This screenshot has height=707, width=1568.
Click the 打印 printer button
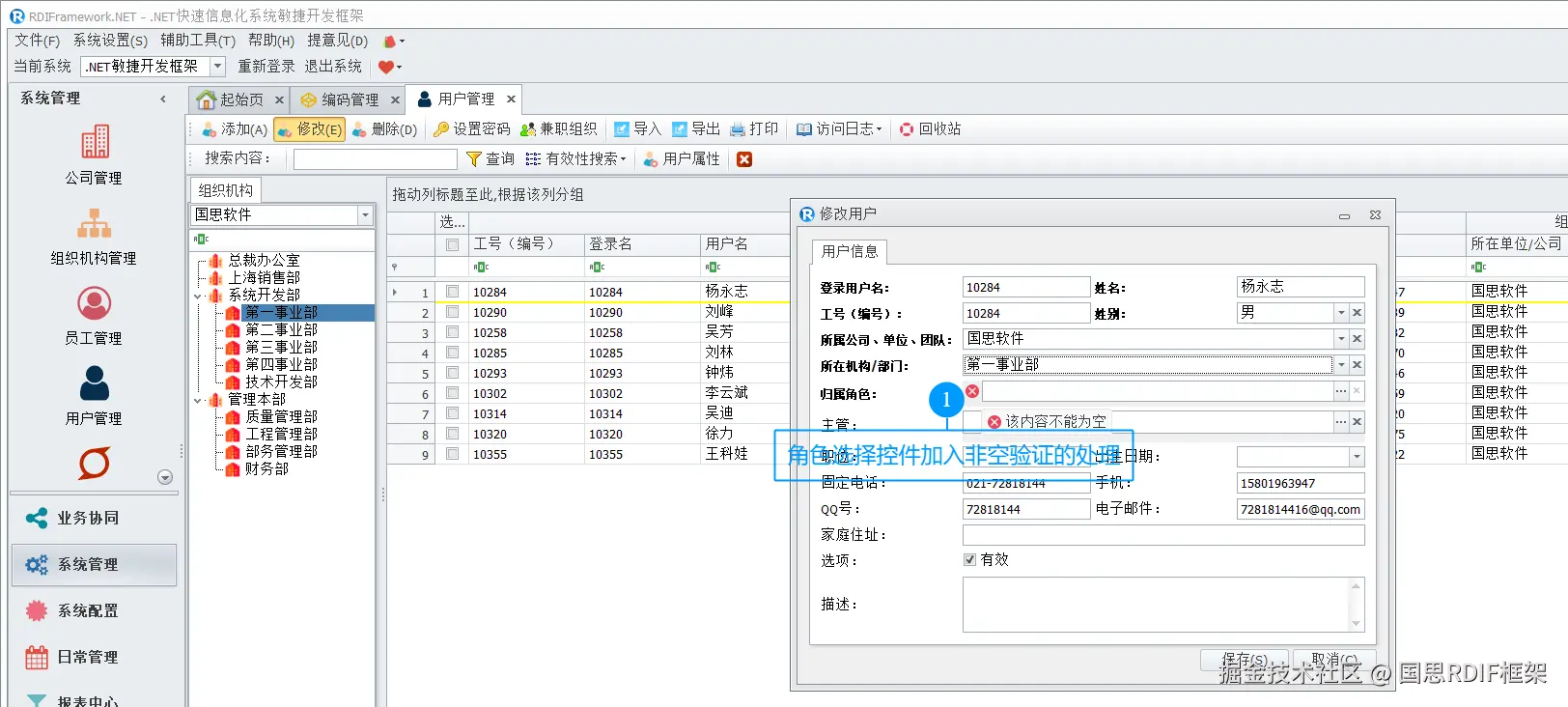coord(754,129)
